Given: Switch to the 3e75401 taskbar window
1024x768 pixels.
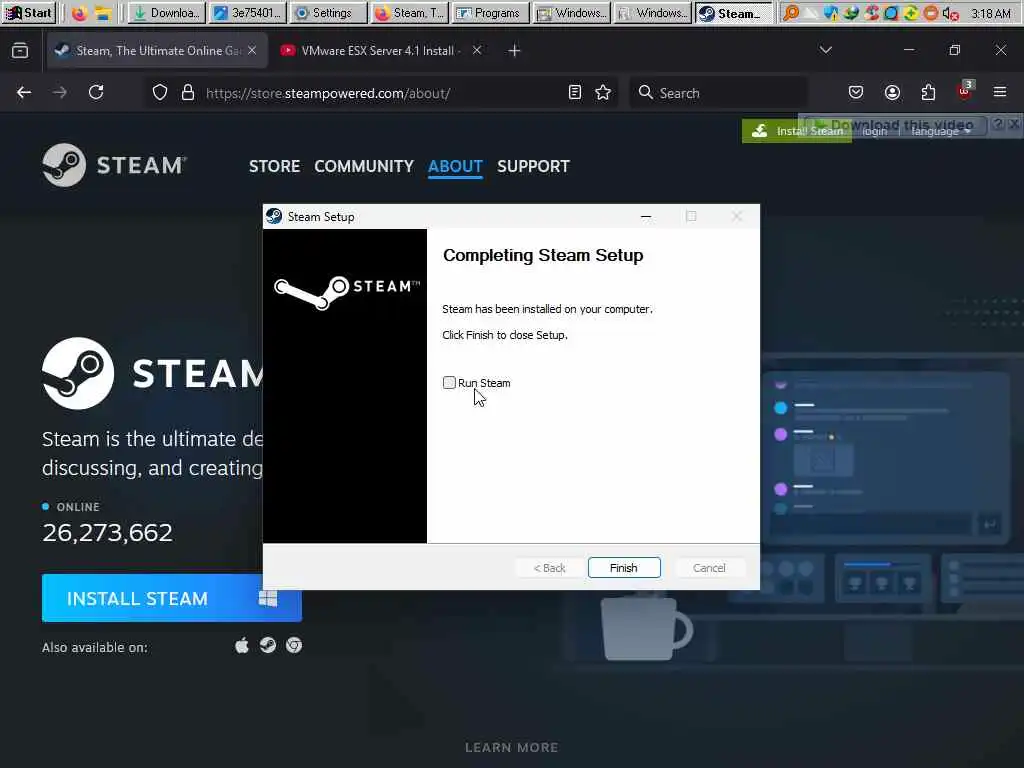Looking at the screenshot, I should coord(247,13).
